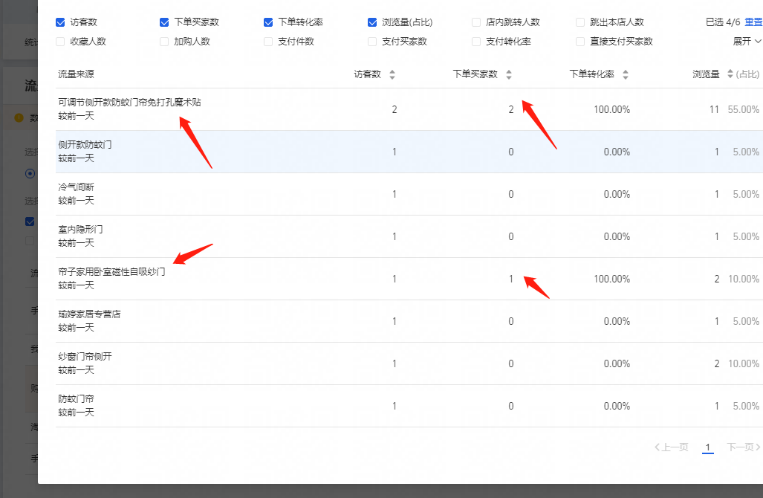The width and height of the screenshot is (763, 498).
Task: Select the 瑞婷家居专营店 row
Action: [x=409, y=321]
